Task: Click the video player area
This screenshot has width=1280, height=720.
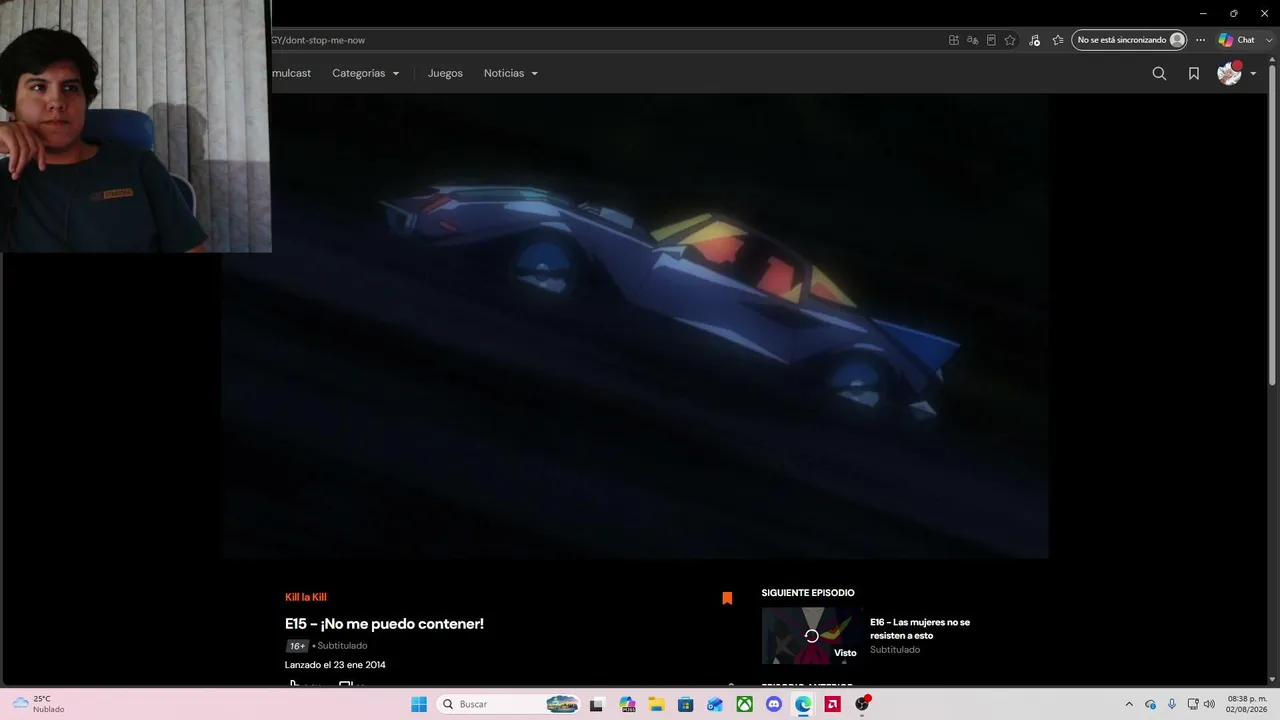Action: pos(635,326)
